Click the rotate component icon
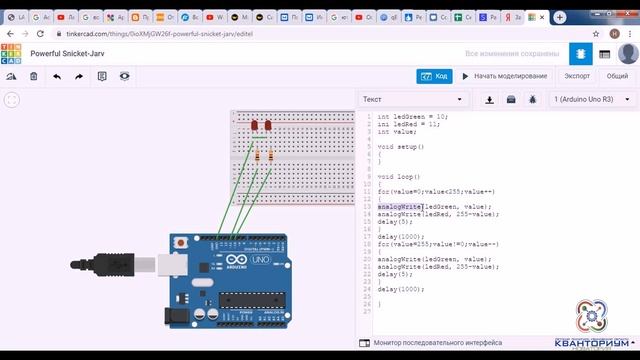Viewport: 640px width, 360px height. (x=11, y=76)
